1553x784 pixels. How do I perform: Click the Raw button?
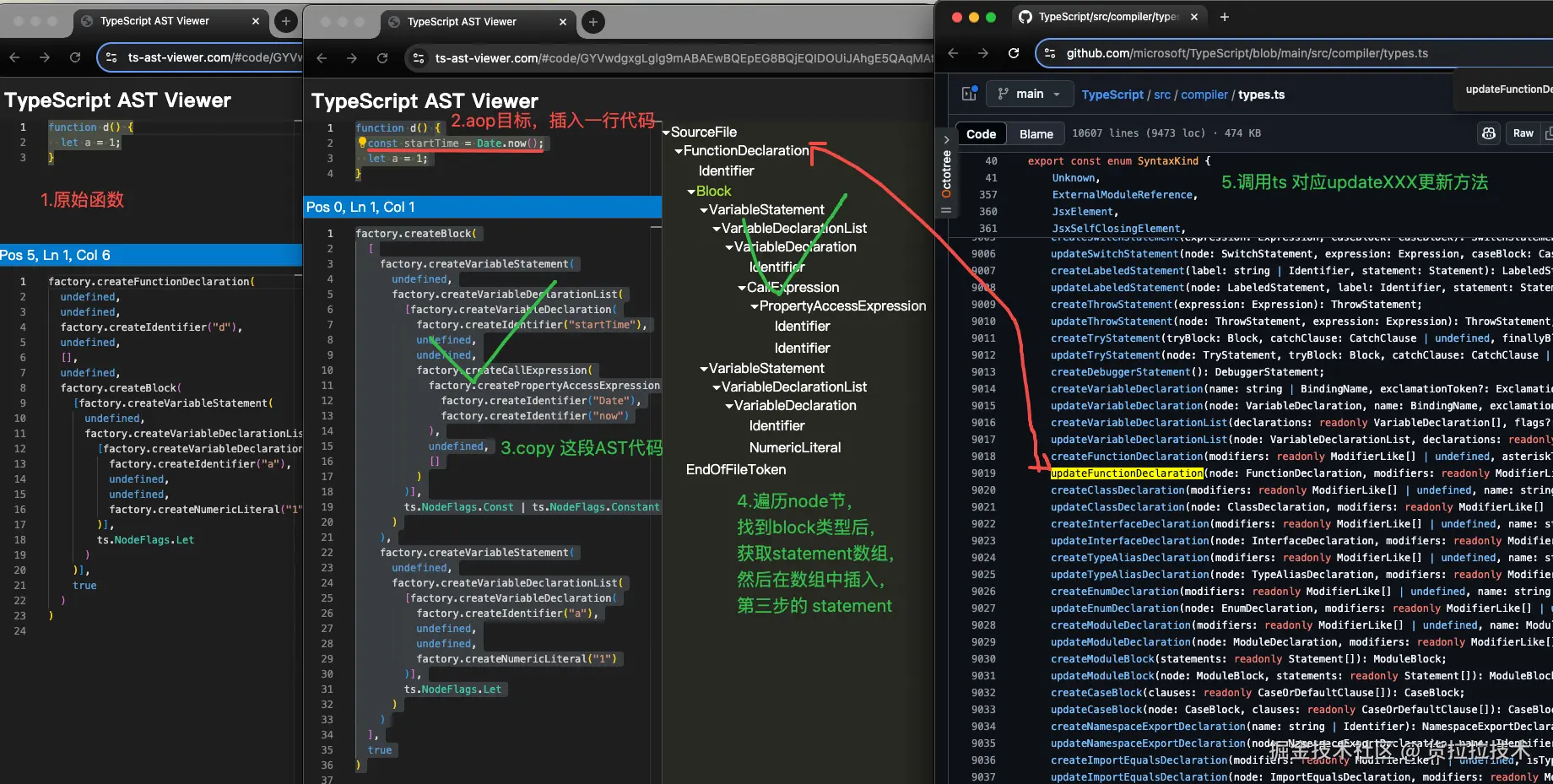pyautogui.click(x=1523, y=133)
